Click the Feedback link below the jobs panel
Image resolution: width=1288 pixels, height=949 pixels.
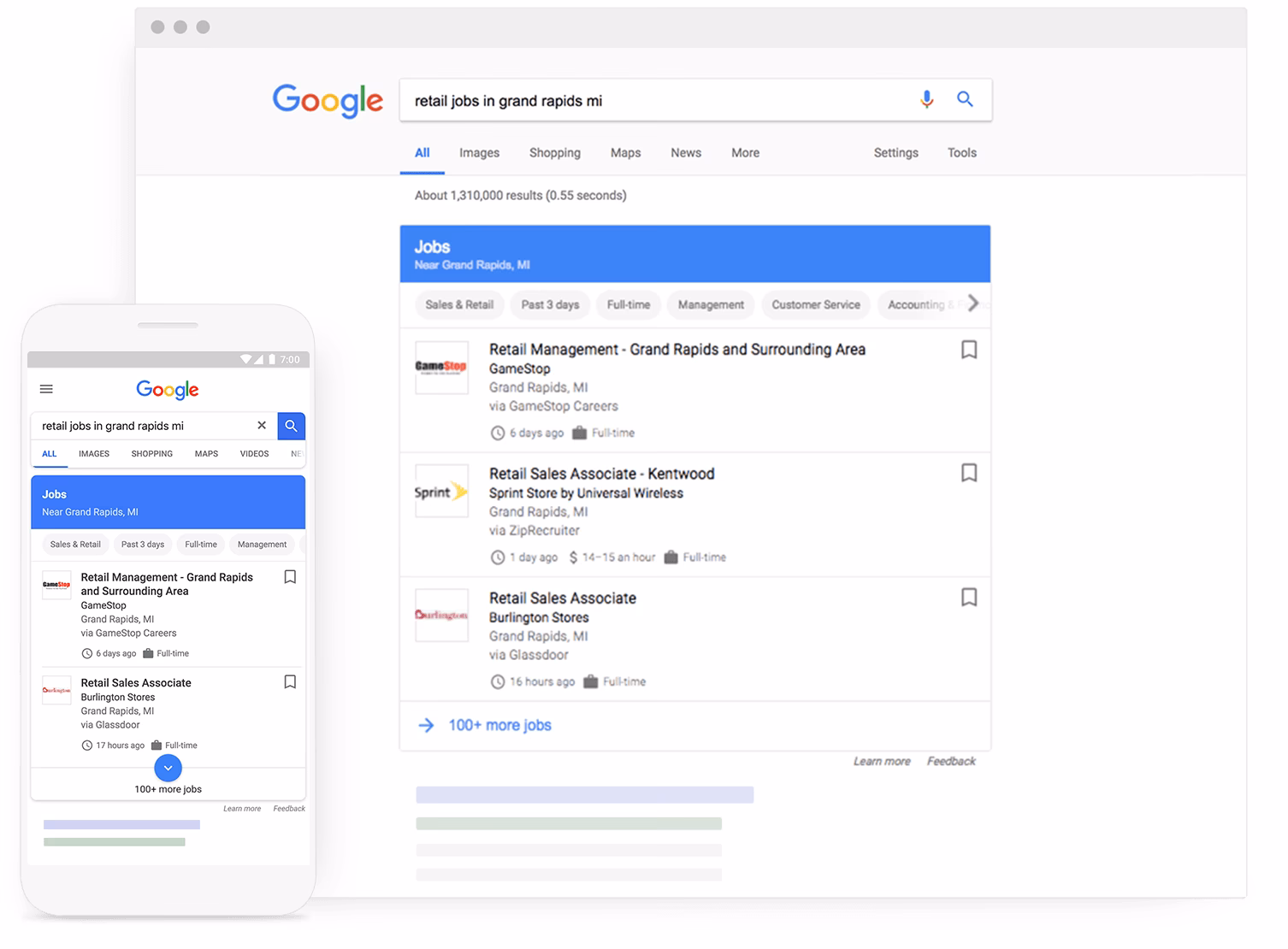951,760
